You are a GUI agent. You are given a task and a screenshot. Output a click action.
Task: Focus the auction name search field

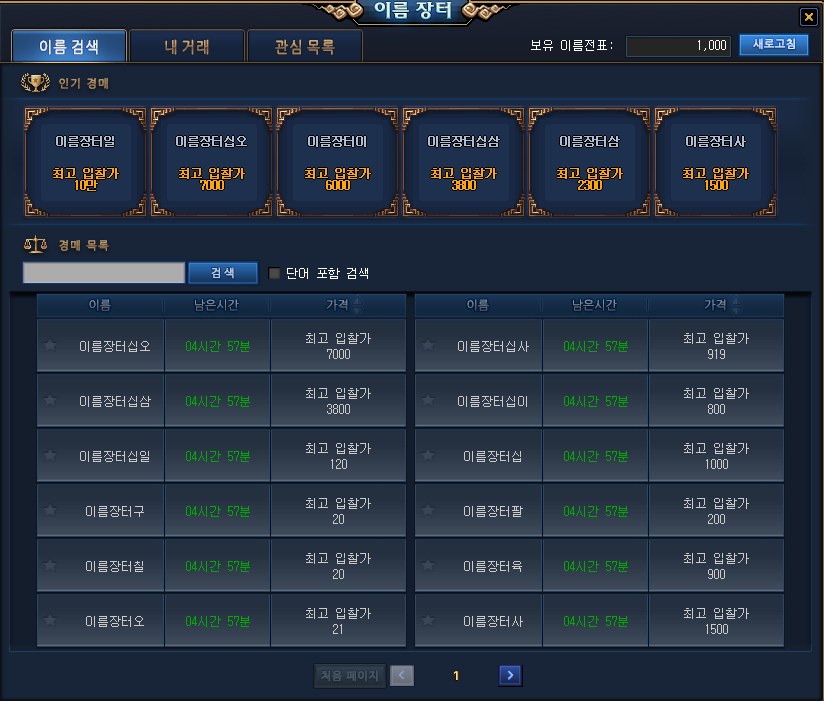click(104, 273)
